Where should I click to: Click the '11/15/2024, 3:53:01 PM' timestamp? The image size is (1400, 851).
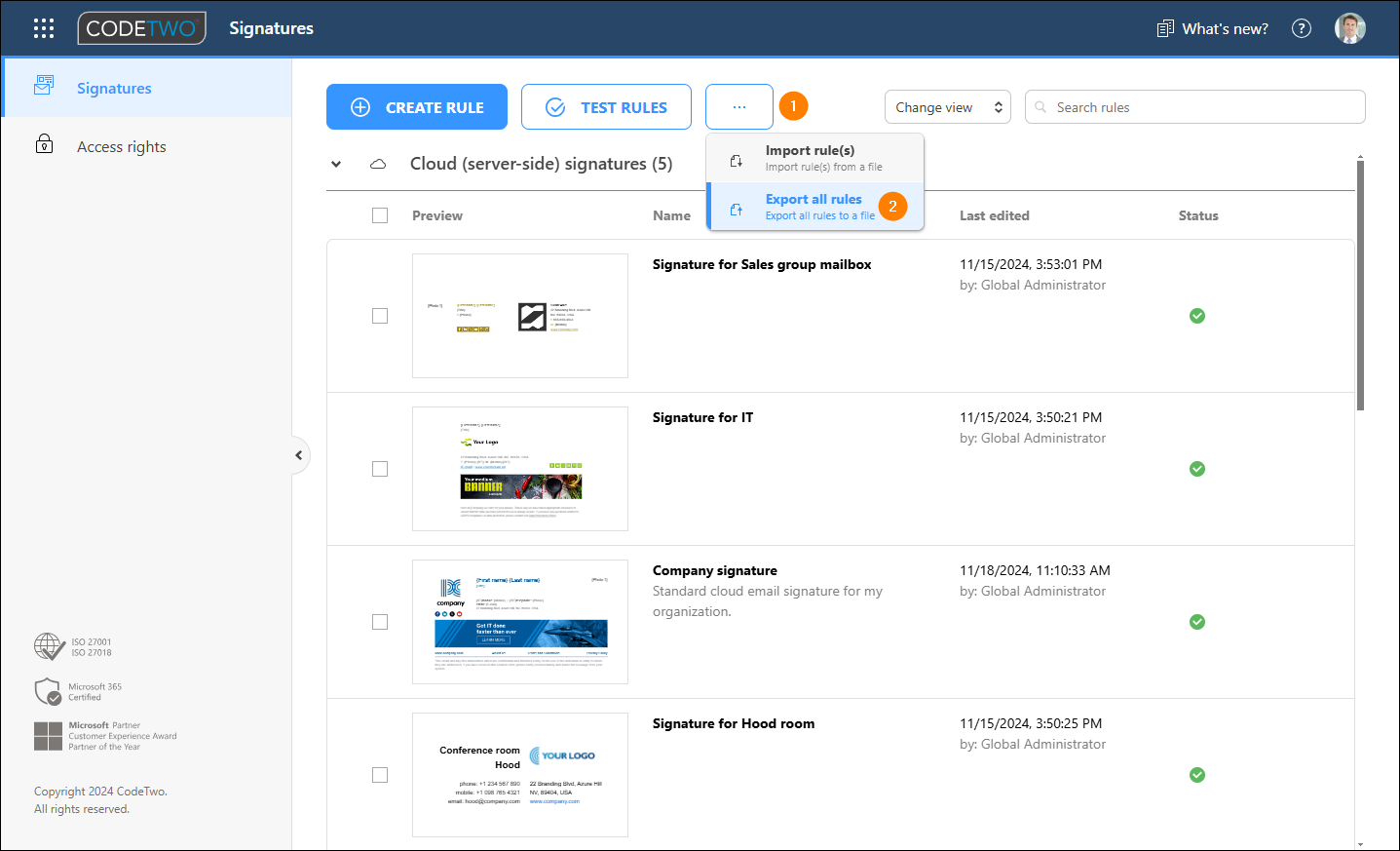(1031, 264)
